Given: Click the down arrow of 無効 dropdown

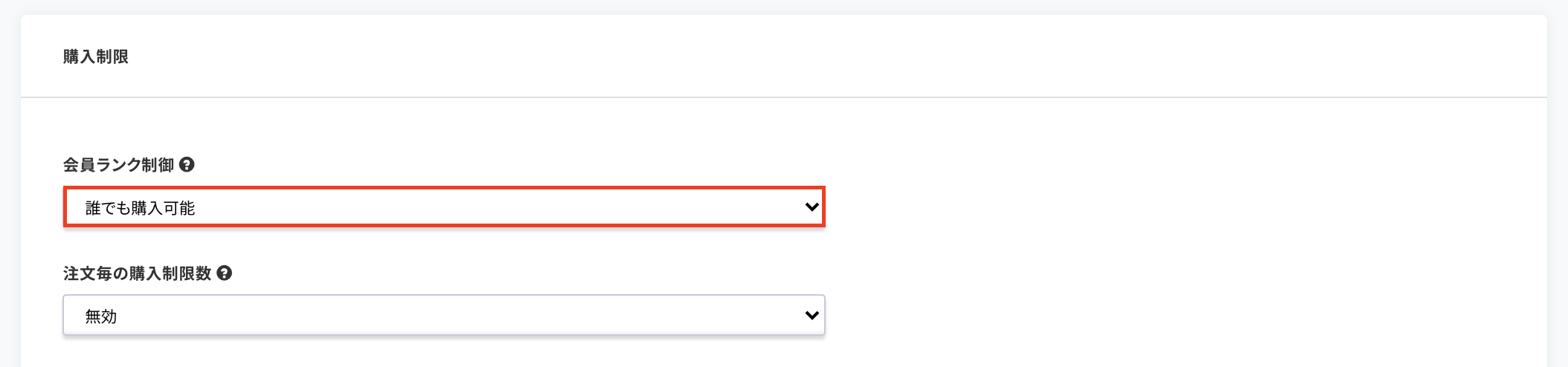Looking at the screenshot, I should (x=812, y=316).
